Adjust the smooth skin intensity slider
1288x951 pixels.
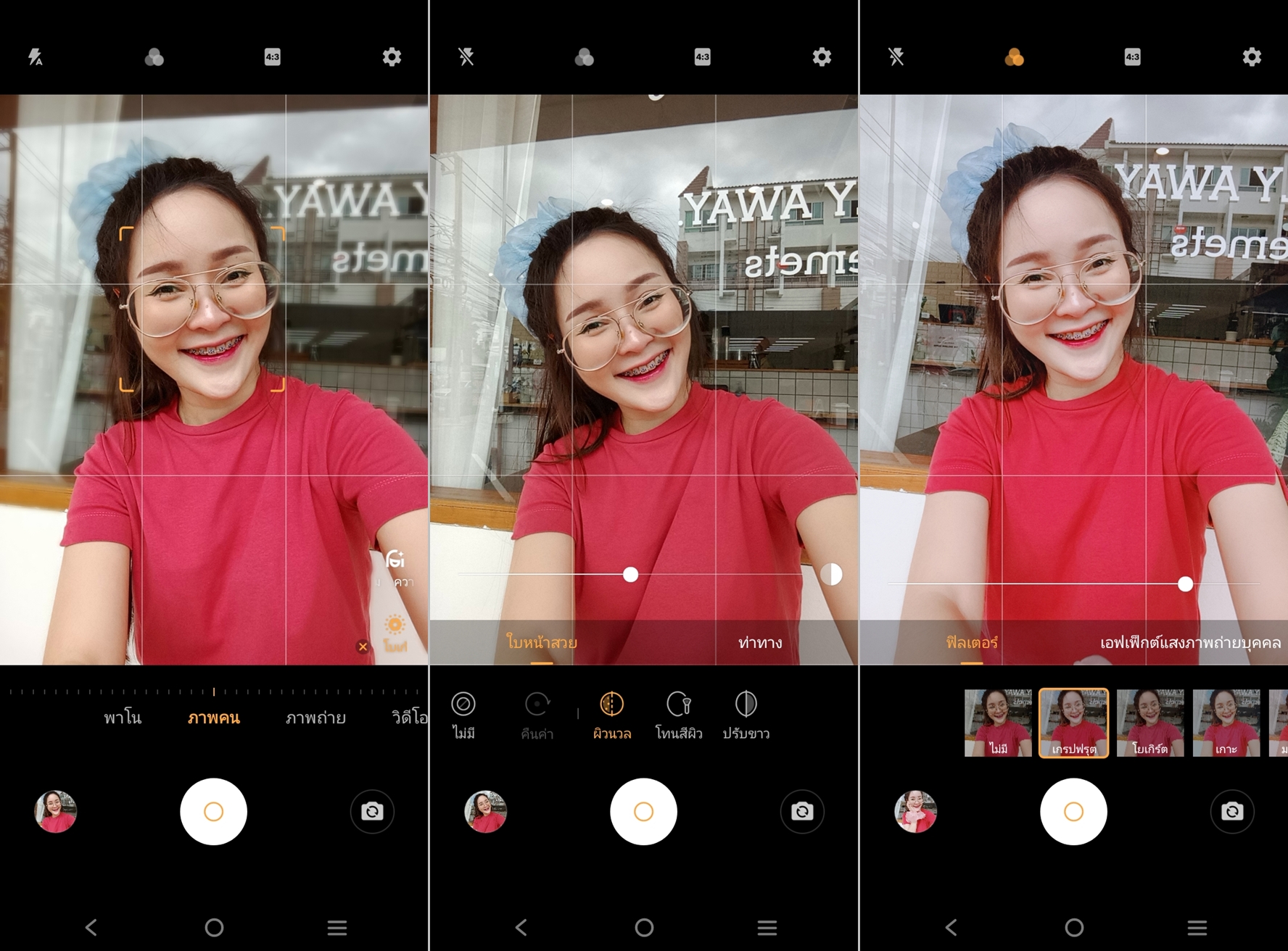coord(631,574)
